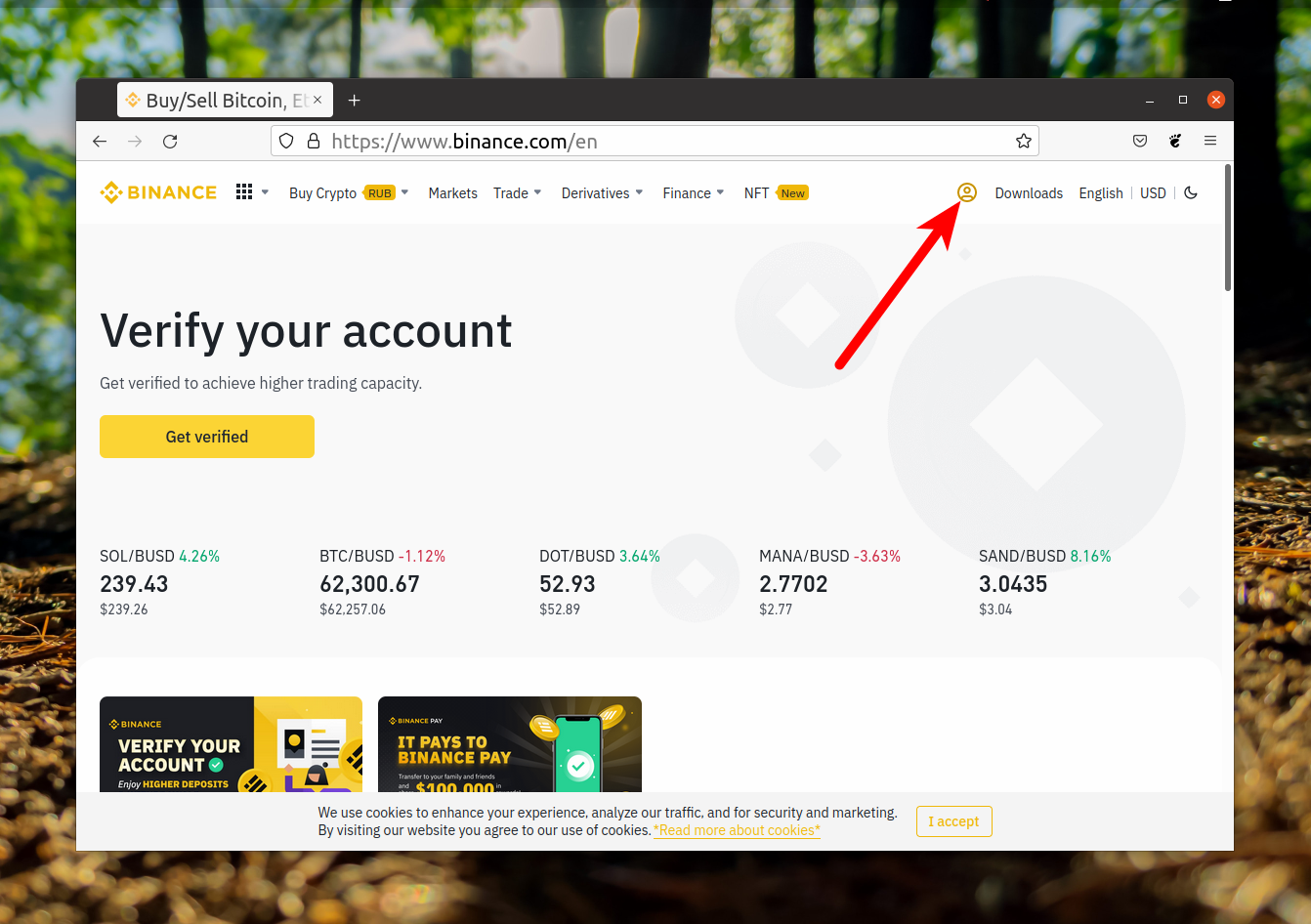The image size is (1311, 924).
Task: Open the GNOME extension toolbar icon
Action: (x=1175, y=141)
